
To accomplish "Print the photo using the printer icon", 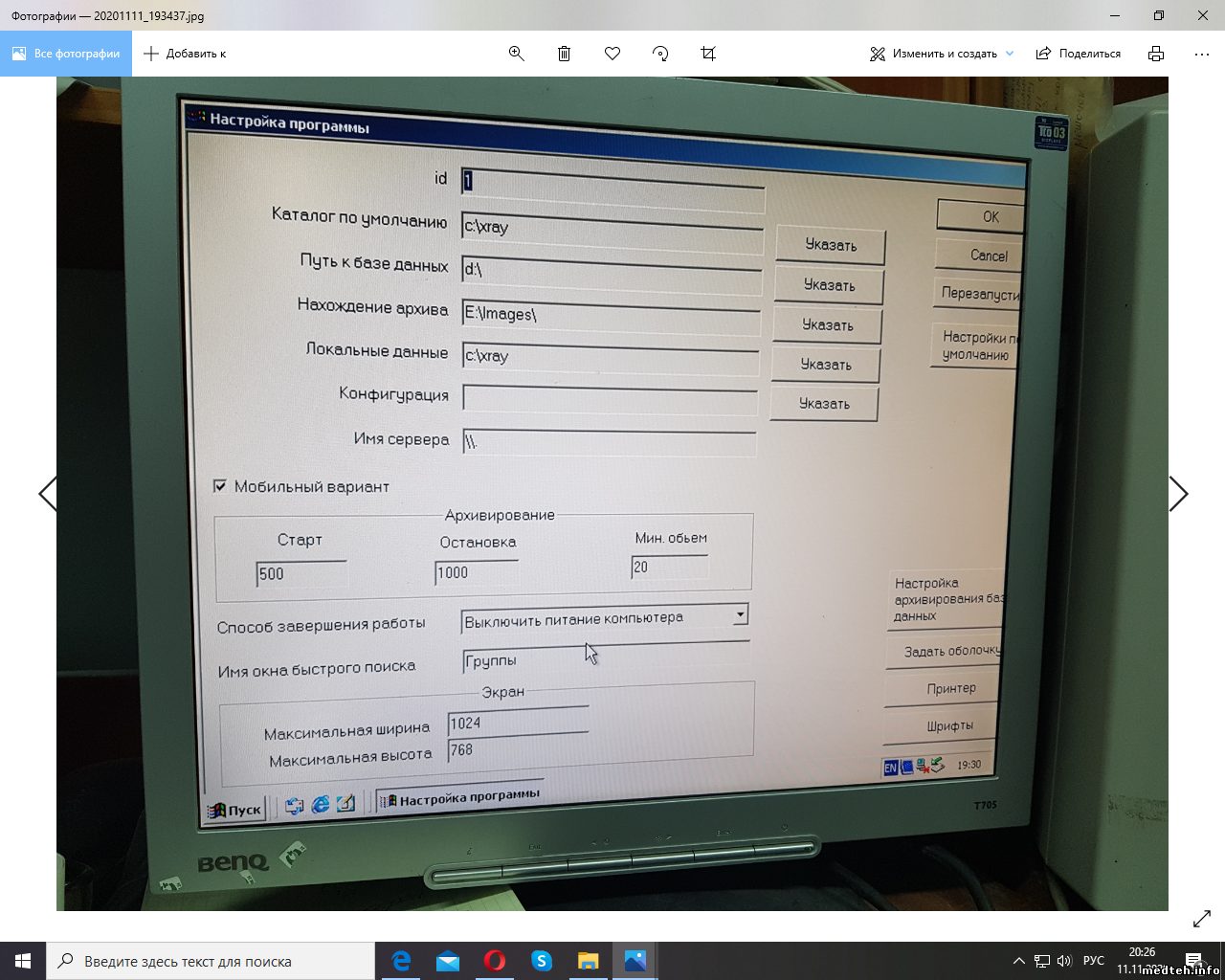I will 1156,54.
